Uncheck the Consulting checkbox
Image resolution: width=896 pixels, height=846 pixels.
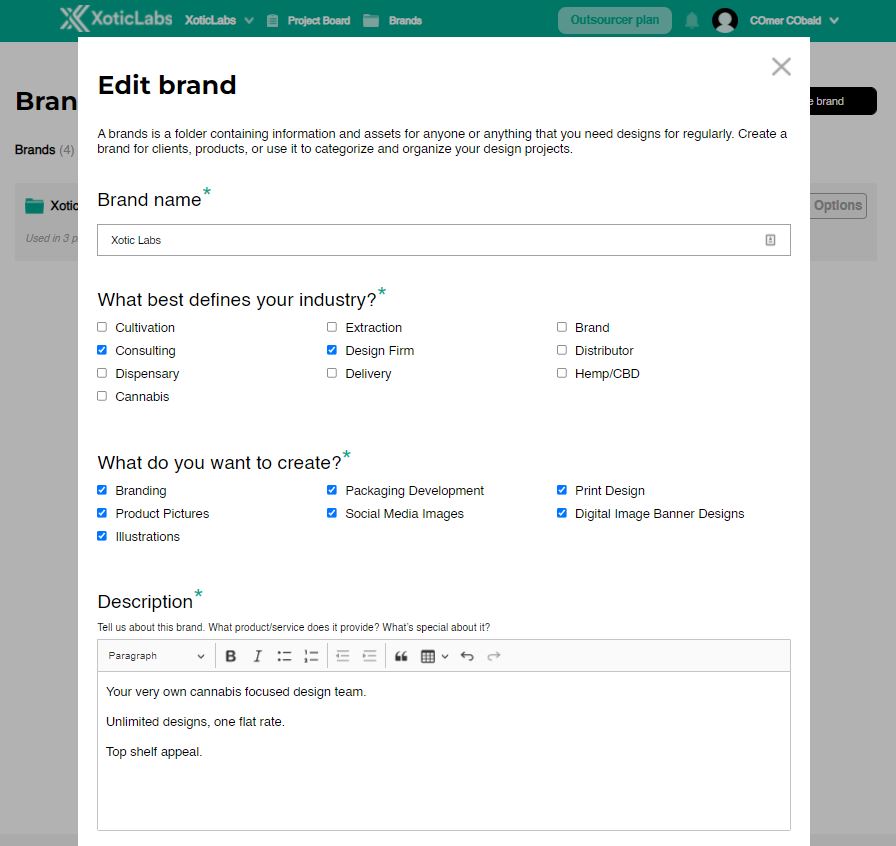tap(102, 350)
